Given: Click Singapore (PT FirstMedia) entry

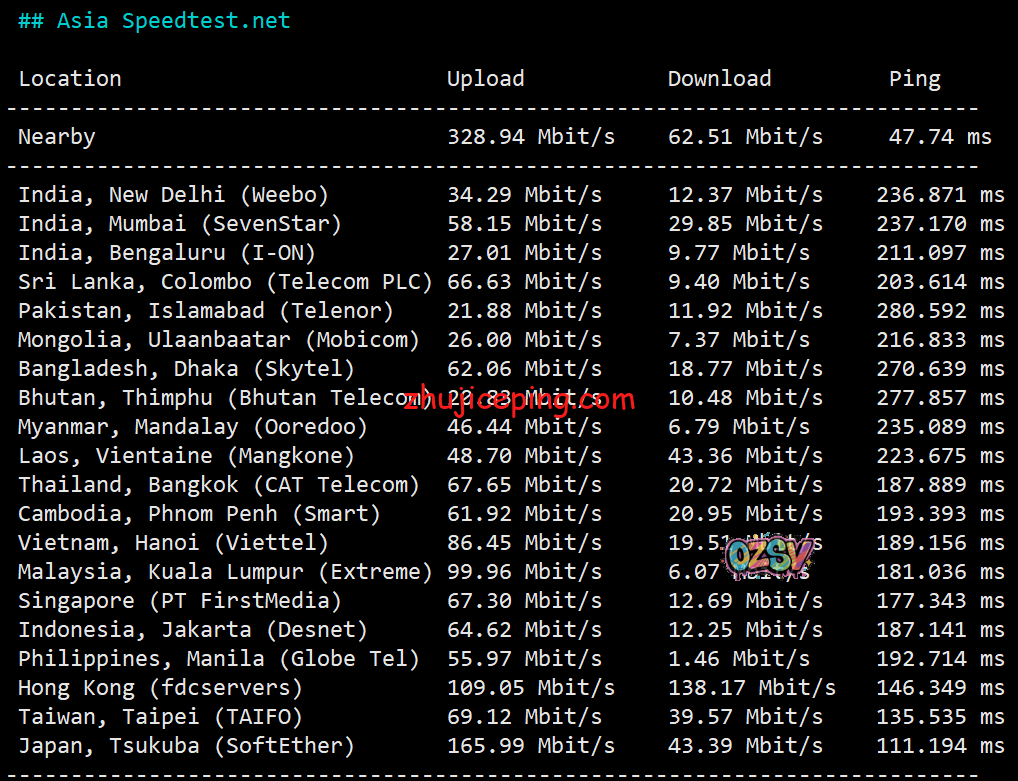Looking at the screenshot, I should 180,601.
